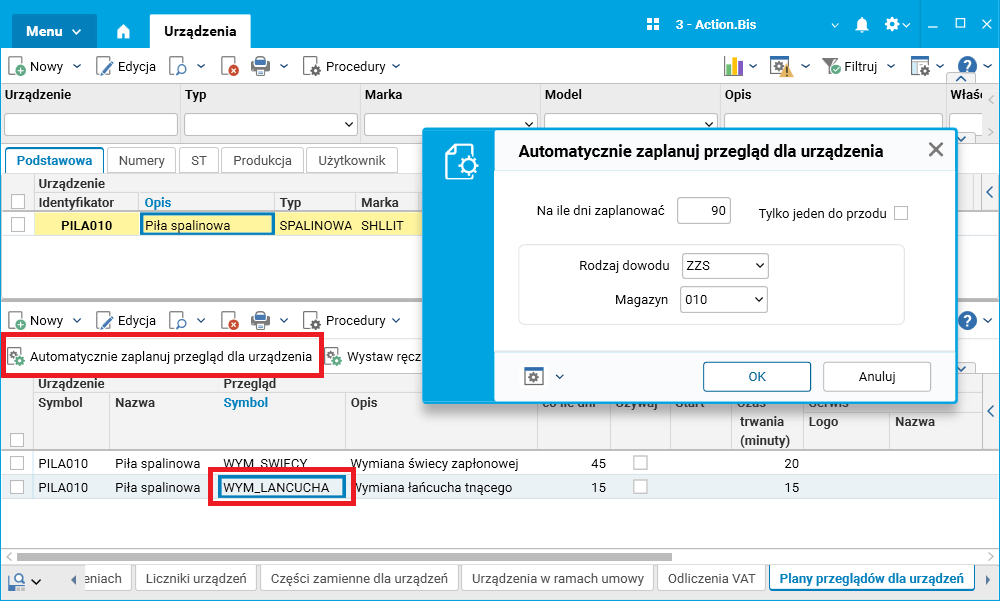Viewport: 1000px width, 601px height.
Task: Check the row box for WYM_SWIECY
Action: 17,463
